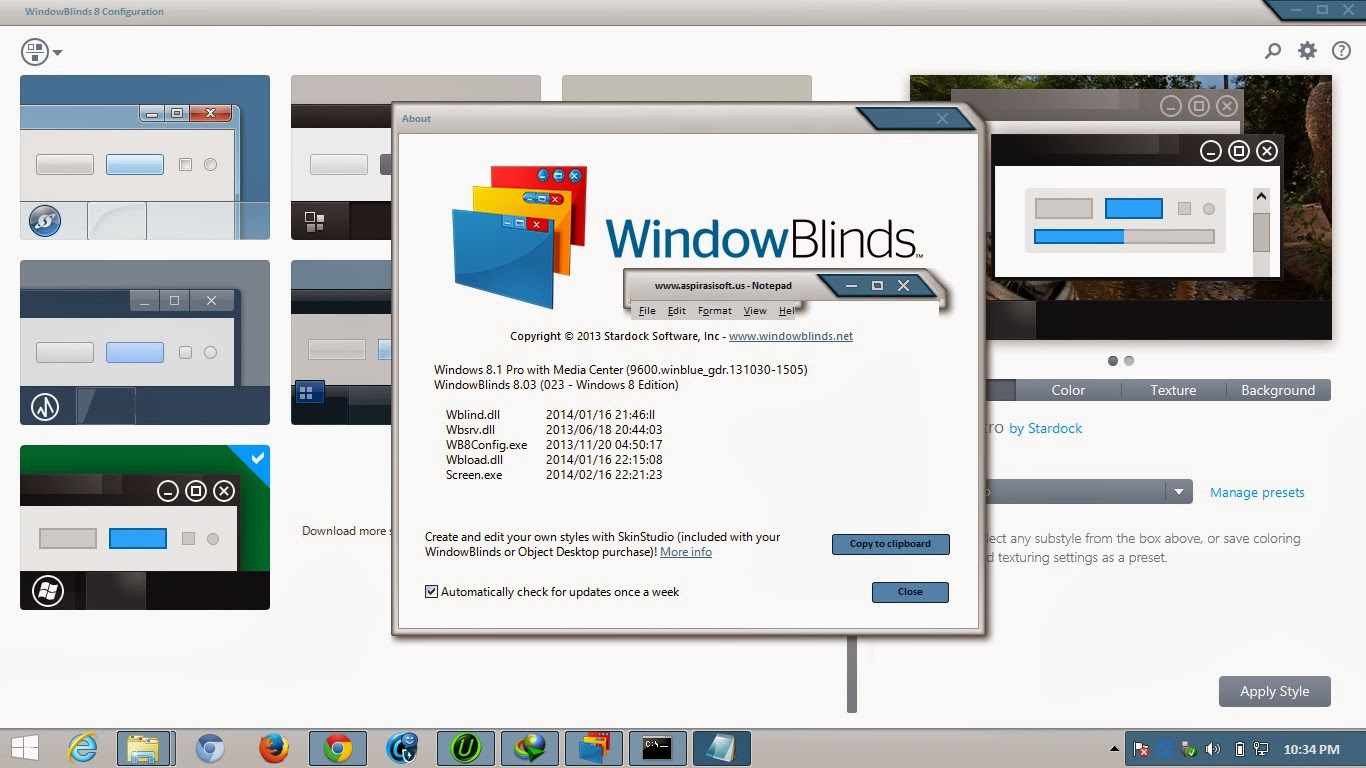
Task: Open the WindowBlinds settings gear icon
Action: point(1307,50)
